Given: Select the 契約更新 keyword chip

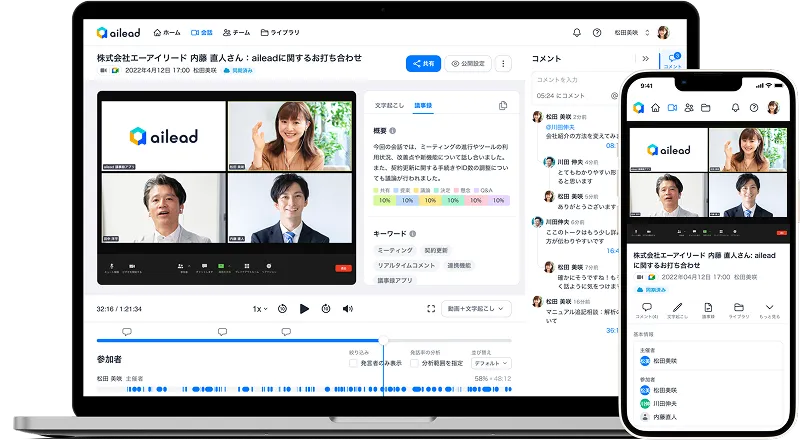Looking at the screenshot, I should pyautogui.click(x=436, y=250).
